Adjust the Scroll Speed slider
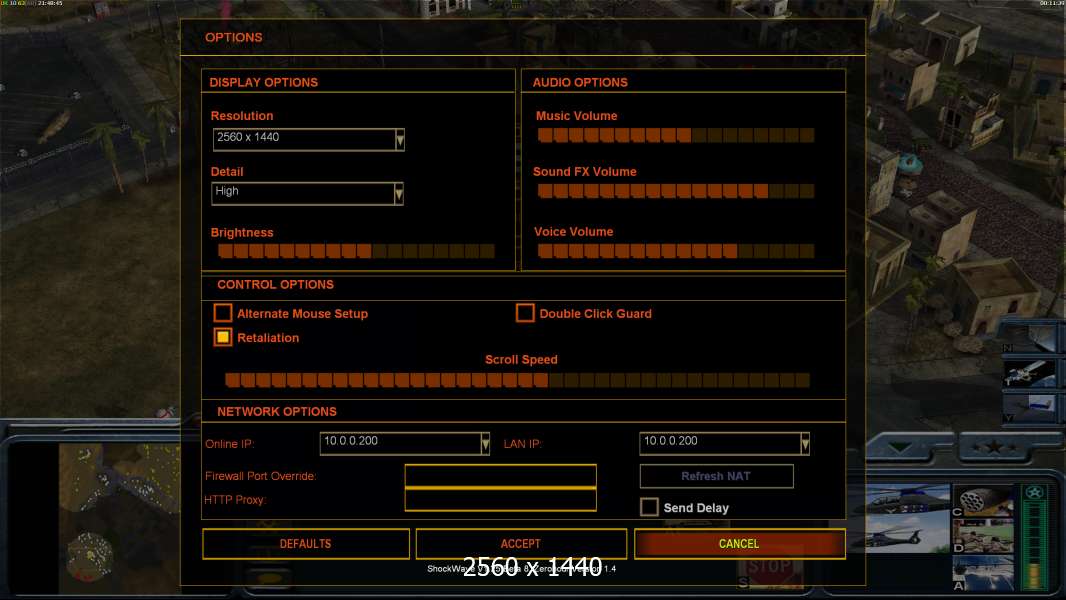The height and width of the screenshot is (600, 1066). pos(517,380)
